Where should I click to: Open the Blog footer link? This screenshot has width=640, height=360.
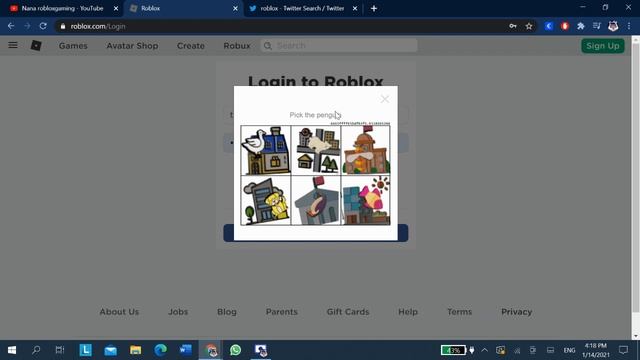[x=227, y=312]
